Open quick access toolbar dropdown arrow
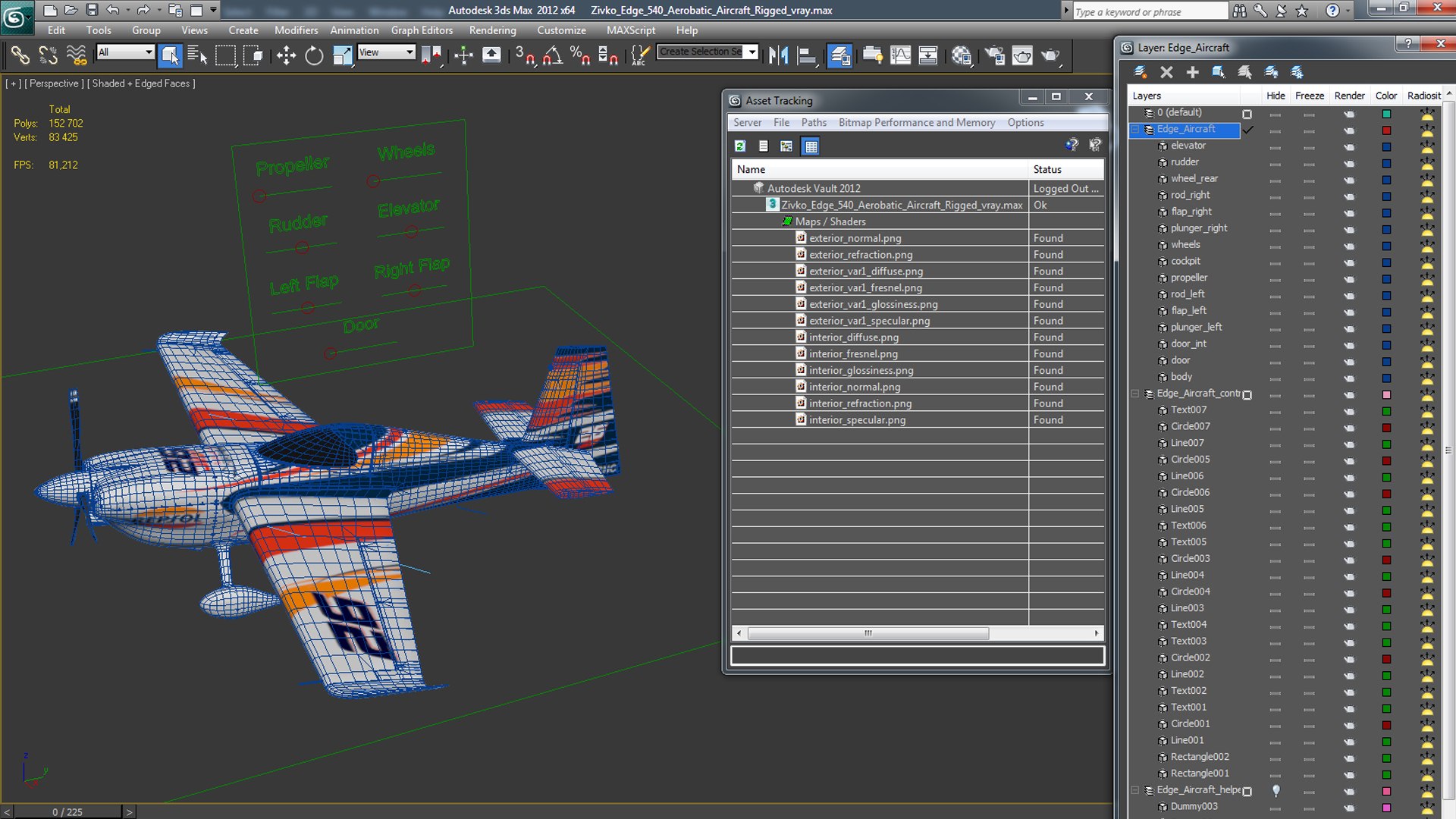1456x819 pixels. point(213,10)
